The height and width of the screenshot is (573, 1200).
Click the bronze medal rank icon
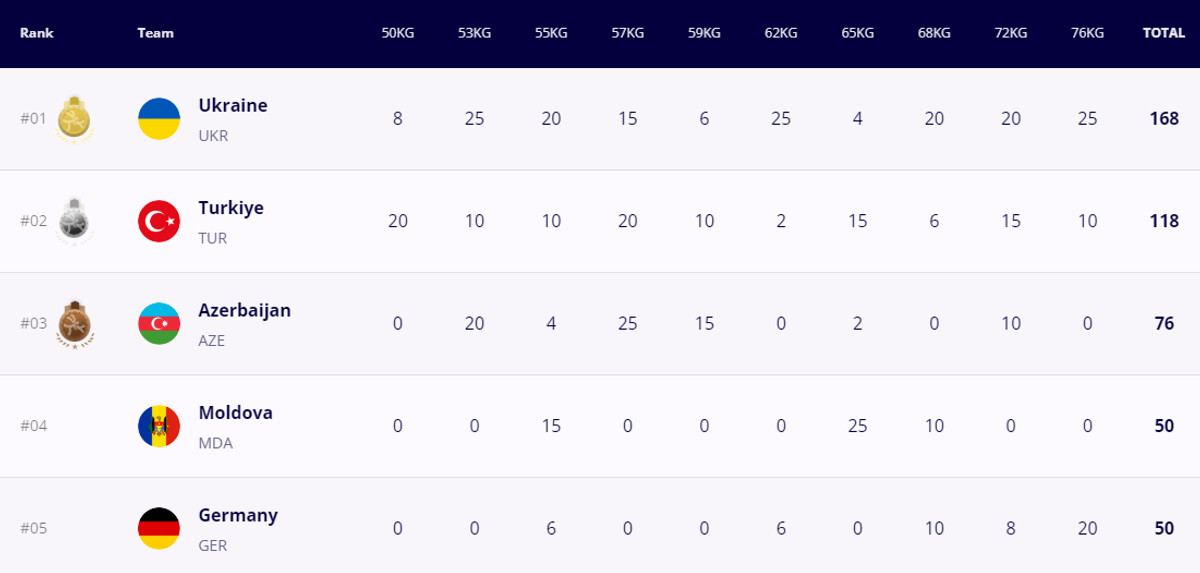(x=74, y=323)
